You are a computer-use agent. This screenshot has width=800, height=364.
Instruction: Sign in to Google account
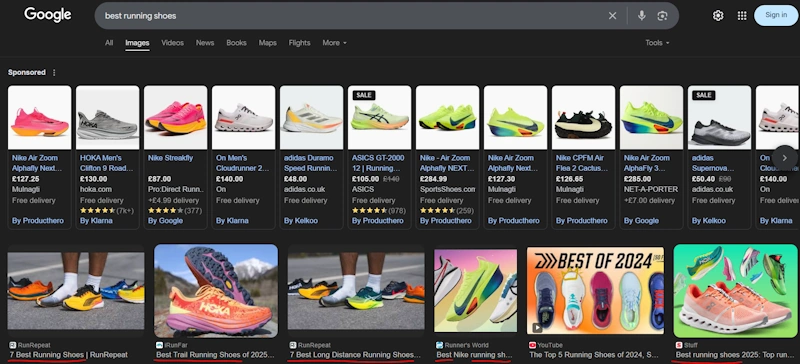tap(776, 15)
